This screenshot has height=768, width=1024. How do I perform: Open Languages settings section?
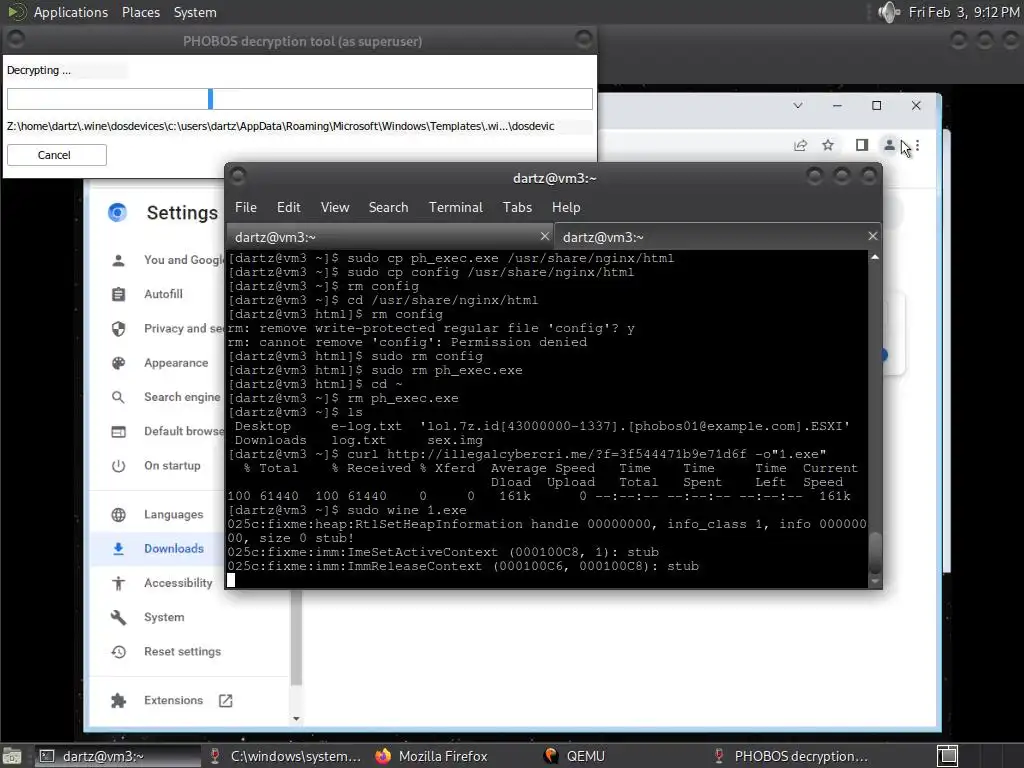coord(174,515)
